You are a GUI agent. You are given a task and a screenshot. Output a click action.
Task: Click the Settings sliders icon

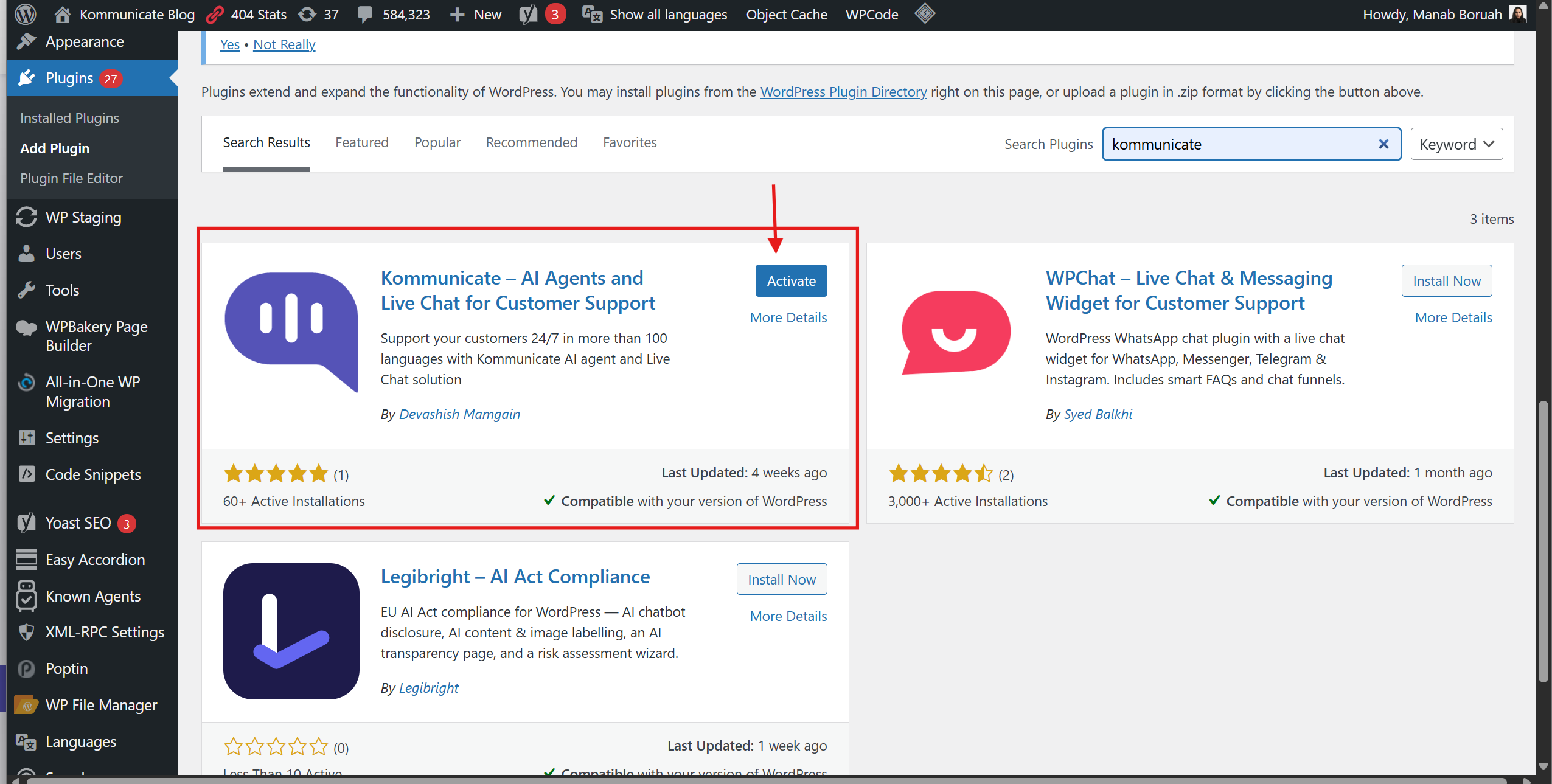point(26,438)
